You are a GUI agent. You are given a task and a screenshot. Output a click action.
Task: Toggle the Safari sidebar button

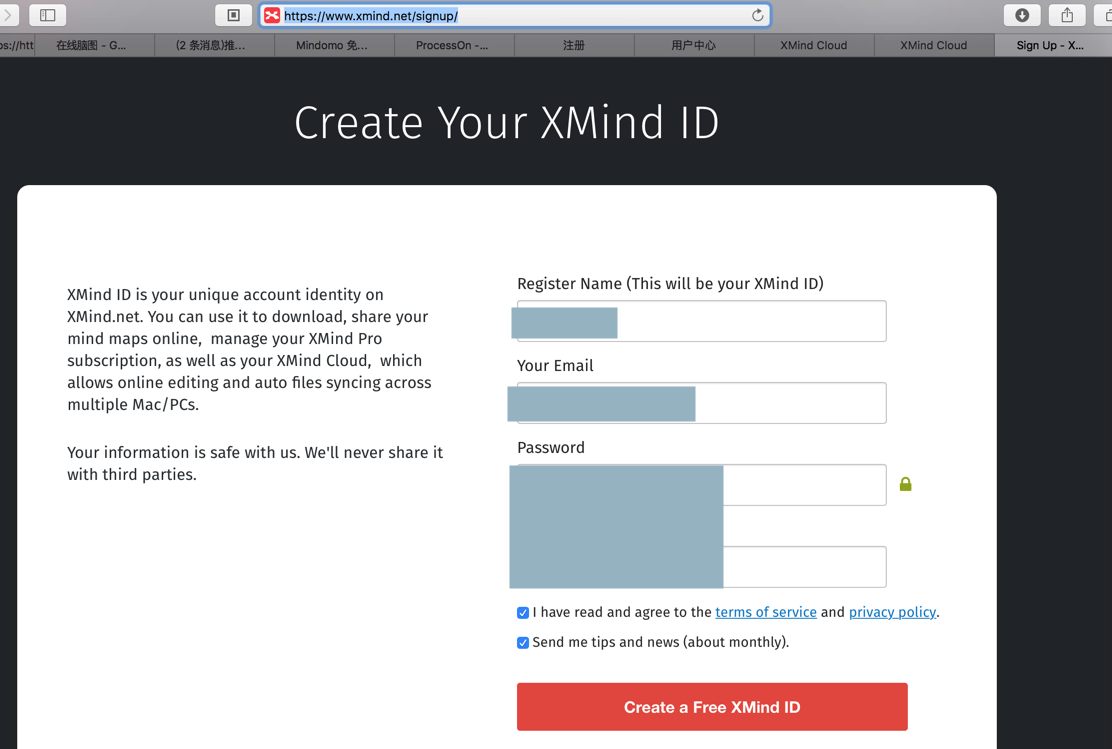[x=48, y=15]
